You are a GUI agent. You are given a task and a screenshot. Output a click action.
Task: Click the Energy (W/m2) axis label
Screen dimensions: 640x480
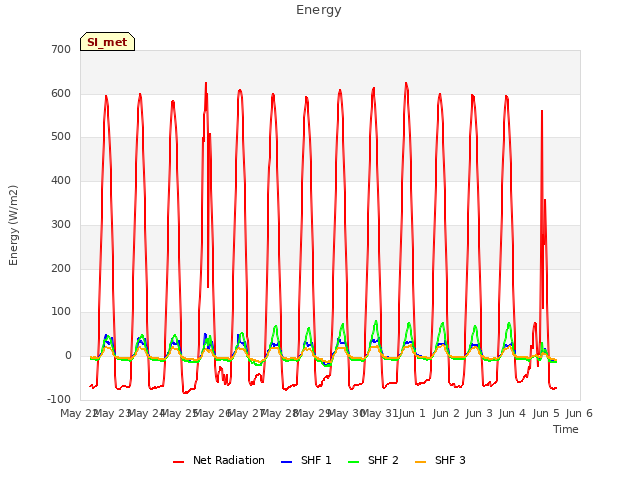point(13,225)
